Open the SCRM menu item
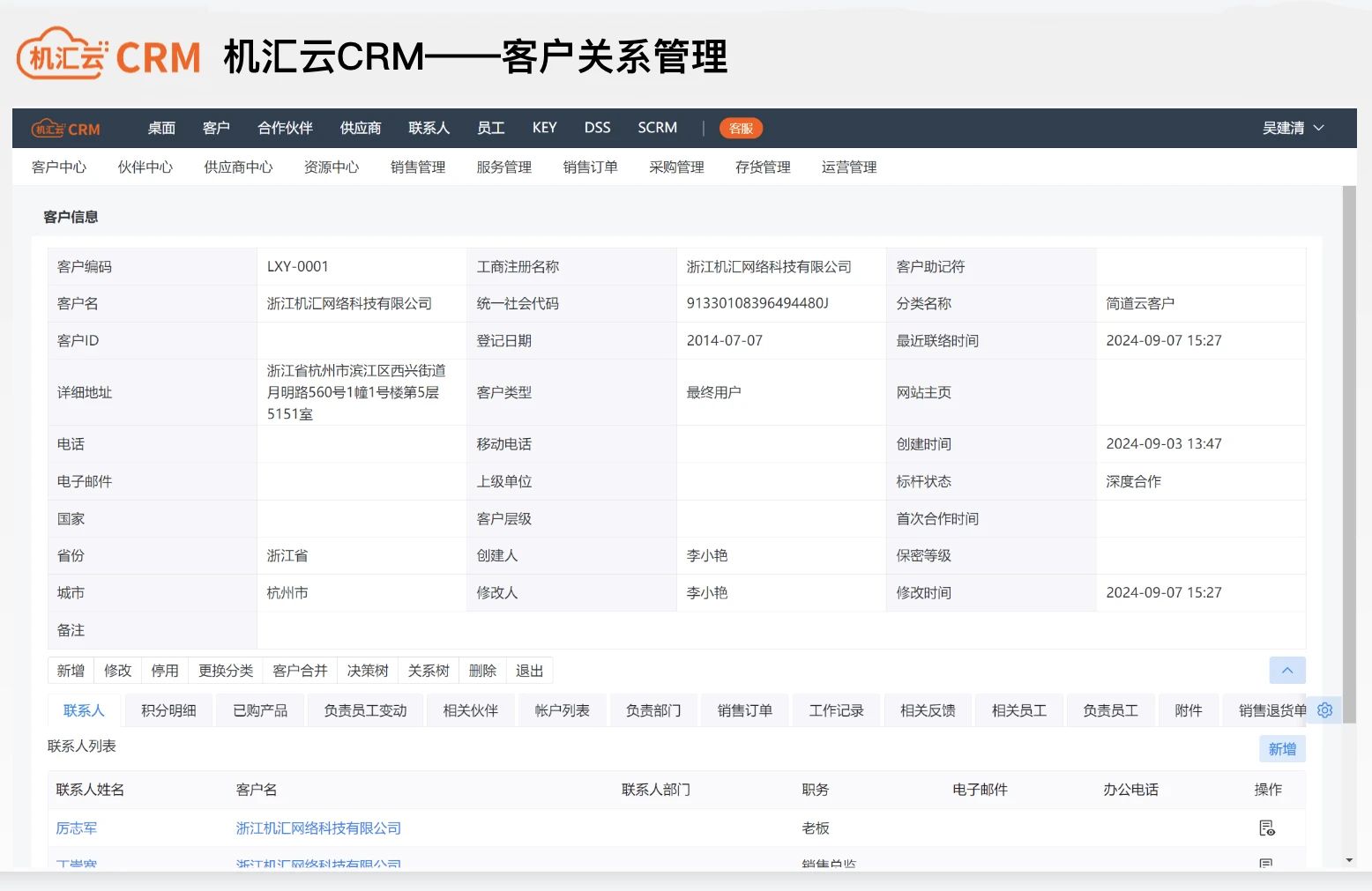 click(x=657, y=129)
